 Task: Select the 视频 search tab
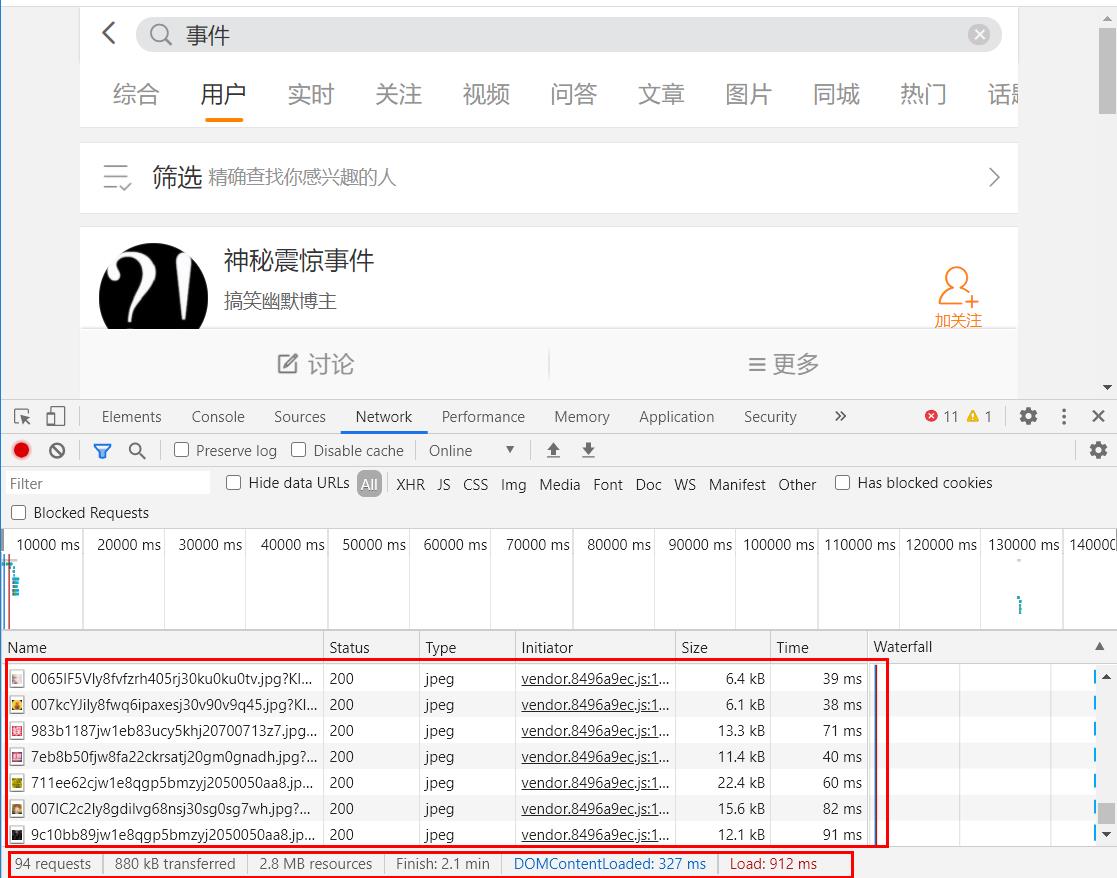click(486, 94)
